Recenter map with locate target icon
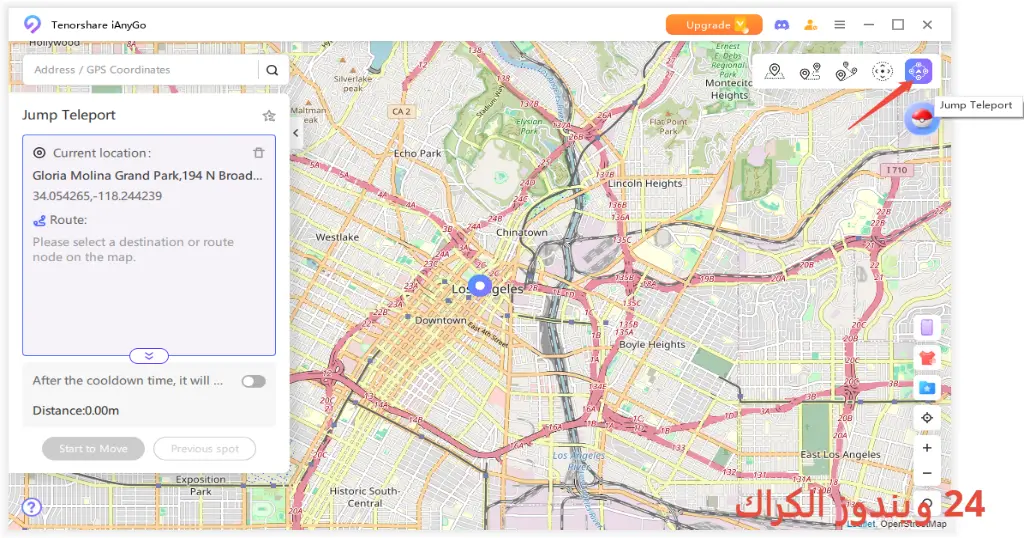1024x538 pixels. pos(927,418)
